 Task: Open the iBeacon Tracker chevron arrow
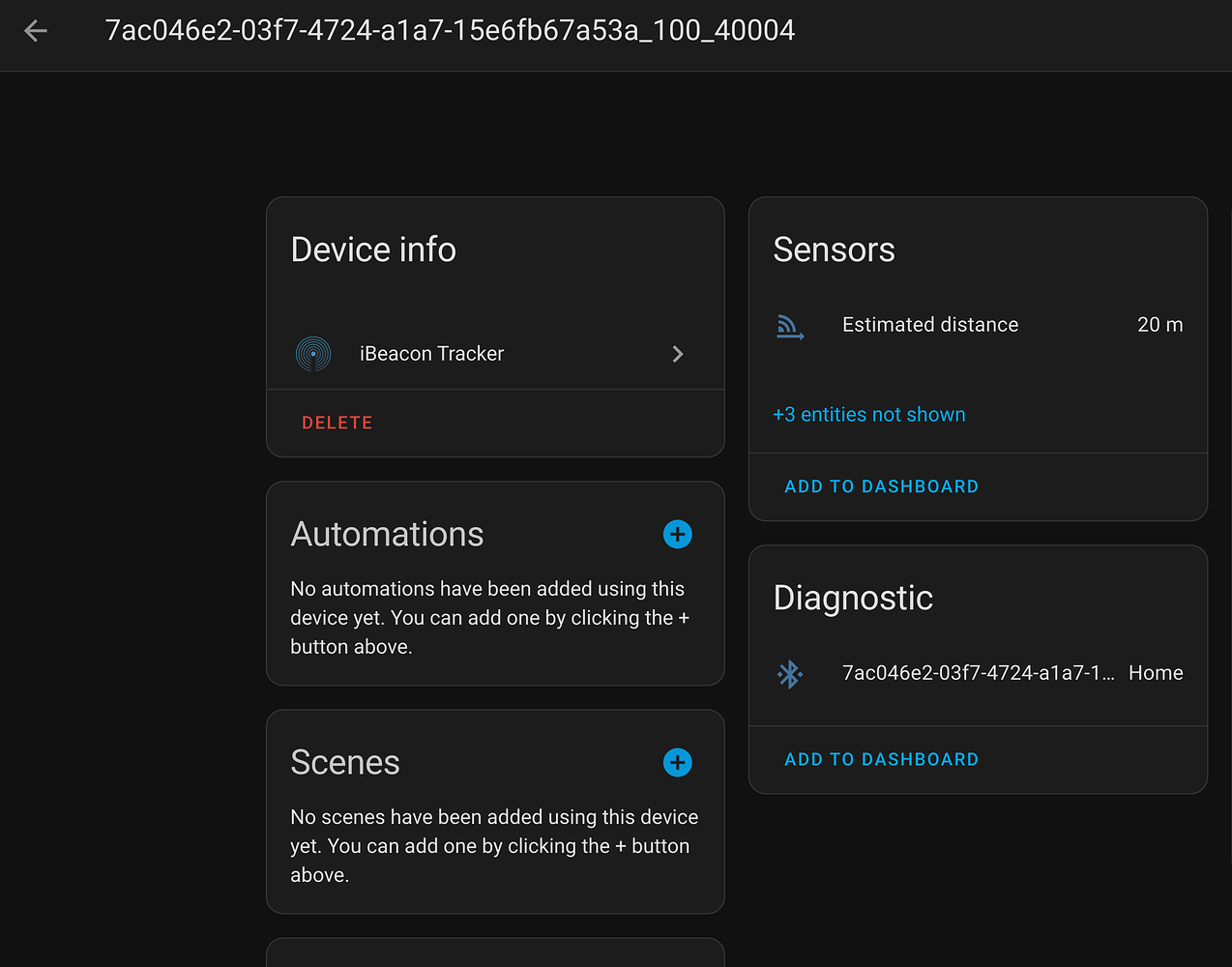[678, 354]
